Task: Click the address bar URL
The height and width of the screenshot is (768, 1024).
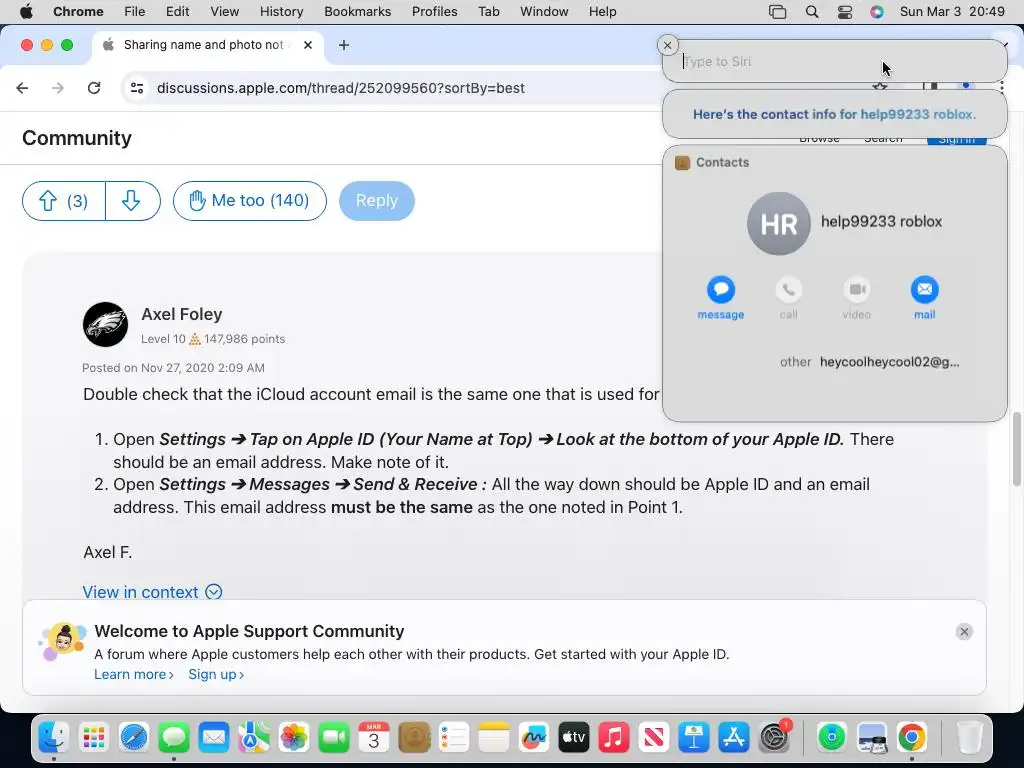Action: pos(341,88)
